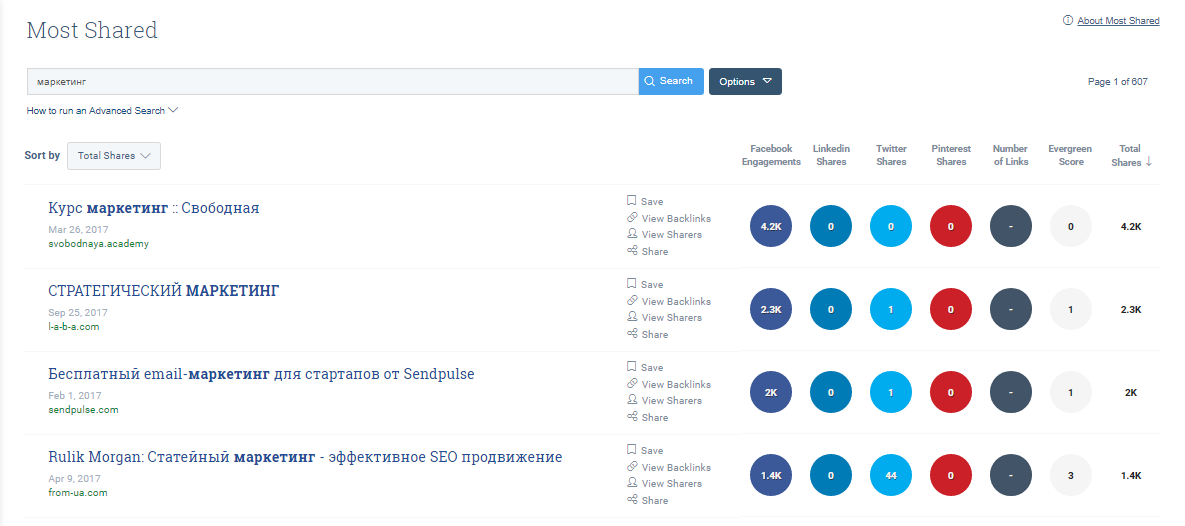Click View Sharers person icon for Sendpulse article
This screenshot has height=526, width=1185.
point(632,400)
